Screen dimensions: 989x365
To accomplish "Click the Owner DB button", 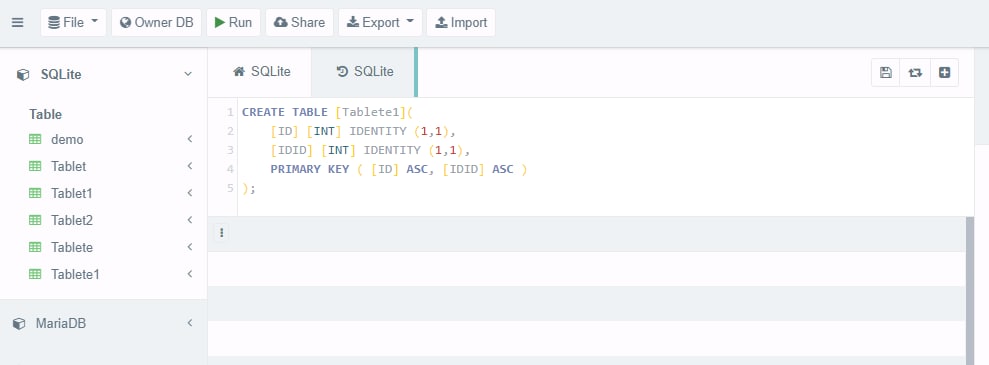I will pos(156,23).
